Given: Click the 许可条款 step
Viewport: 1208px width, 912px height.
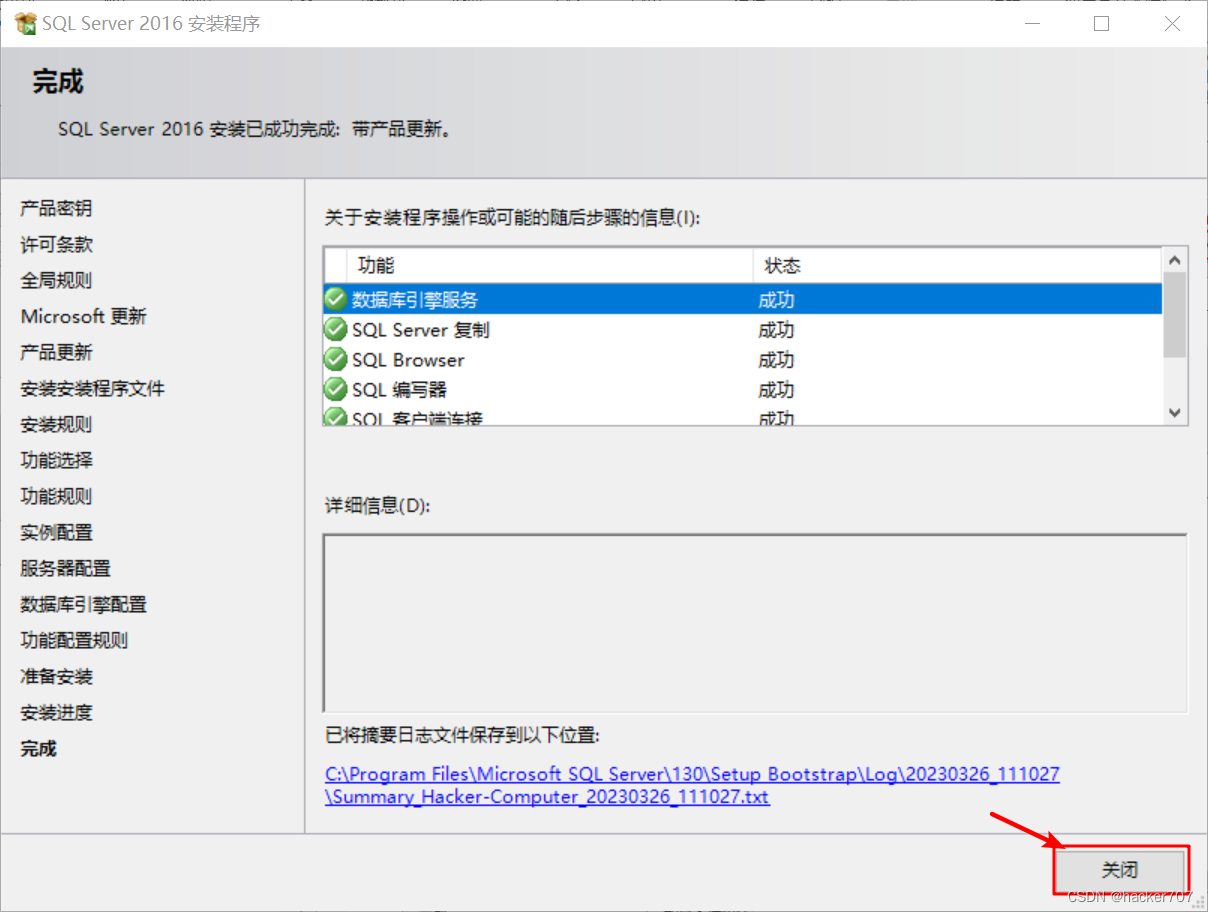Looking at the screenshot, I should tap(56, 244).
